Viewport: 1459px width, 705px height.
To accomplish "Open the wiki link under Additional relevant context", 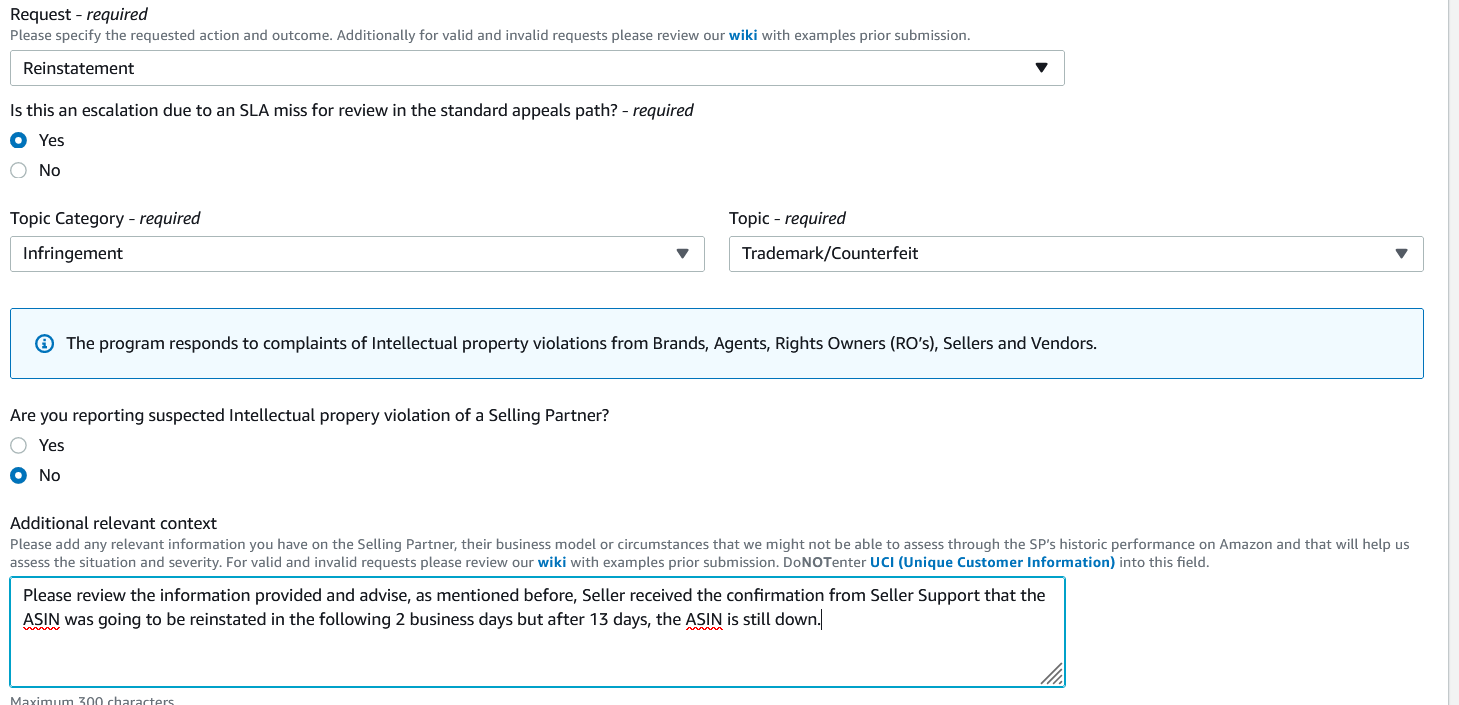I will coord(552,562).
